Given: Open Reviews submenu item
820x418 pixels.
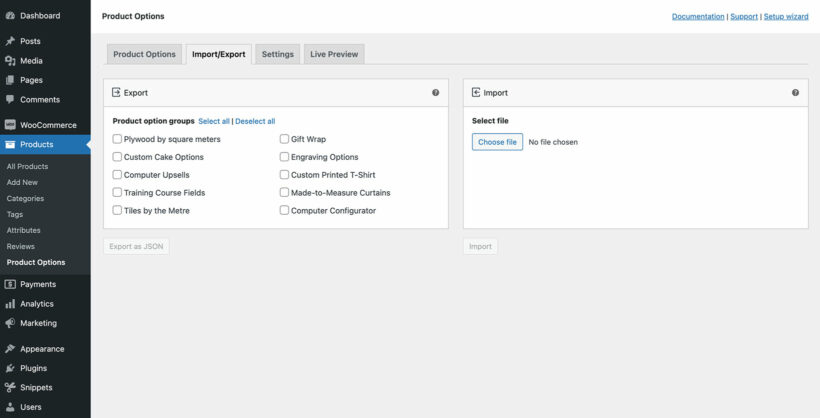Looking at the screenshot, I should [20, 246].
